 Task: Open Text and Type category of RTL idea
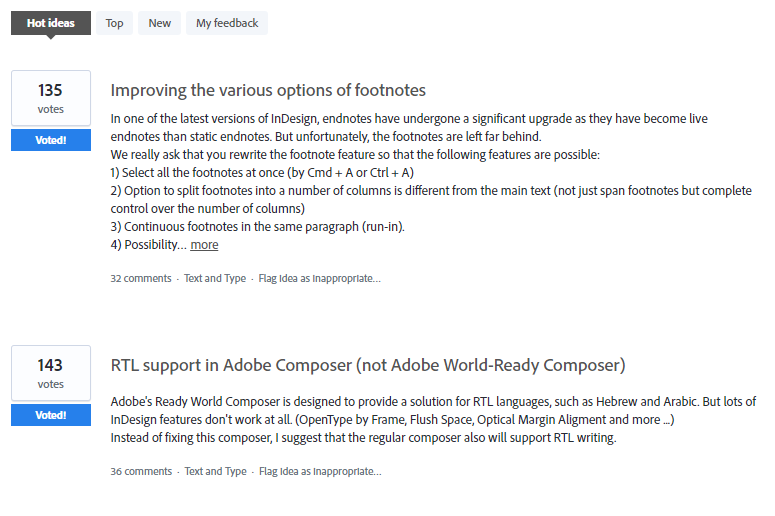coord(215,471)
